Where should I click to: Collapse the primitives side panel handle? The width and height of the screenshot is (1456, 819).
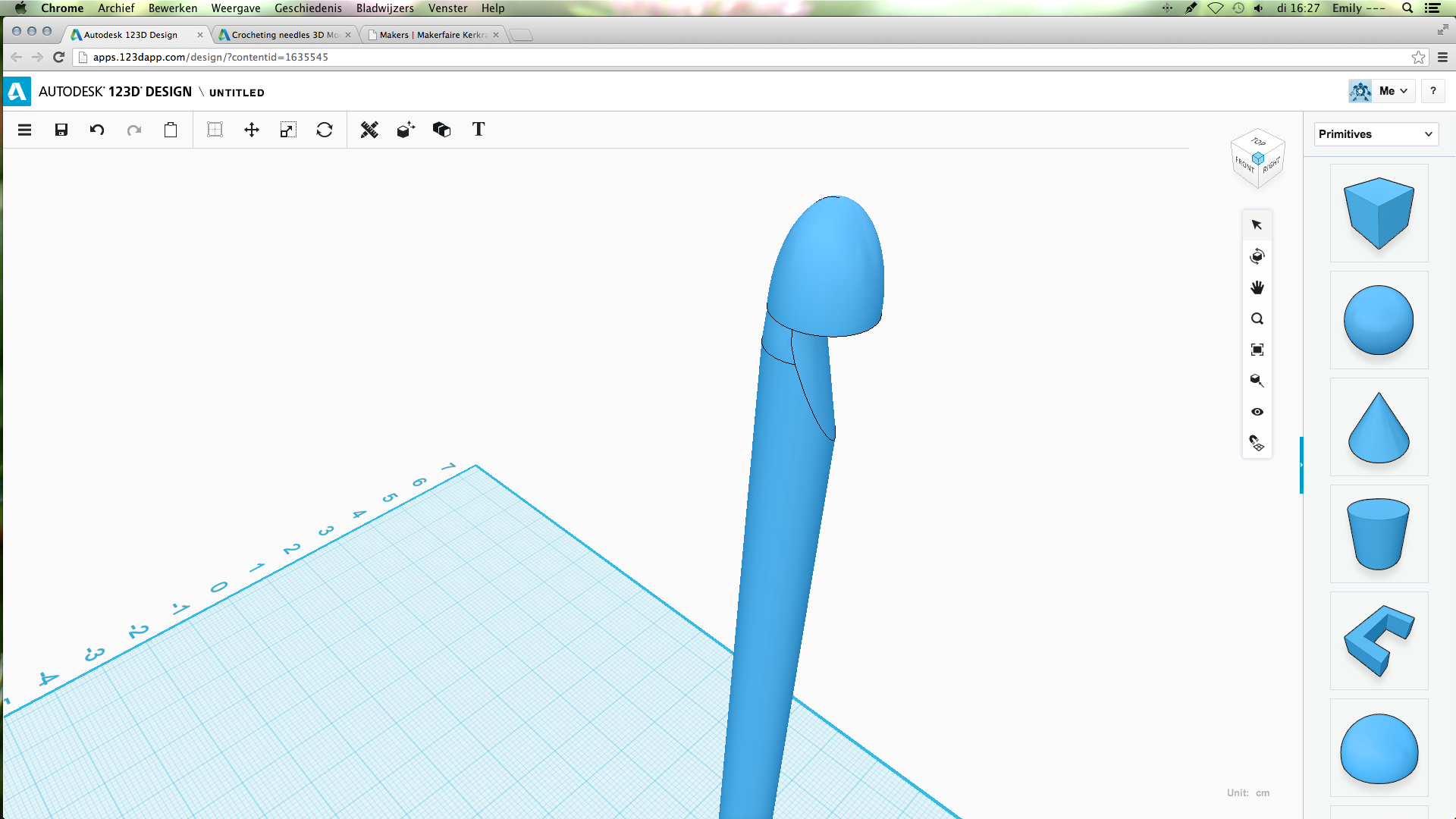point(1301,465)
